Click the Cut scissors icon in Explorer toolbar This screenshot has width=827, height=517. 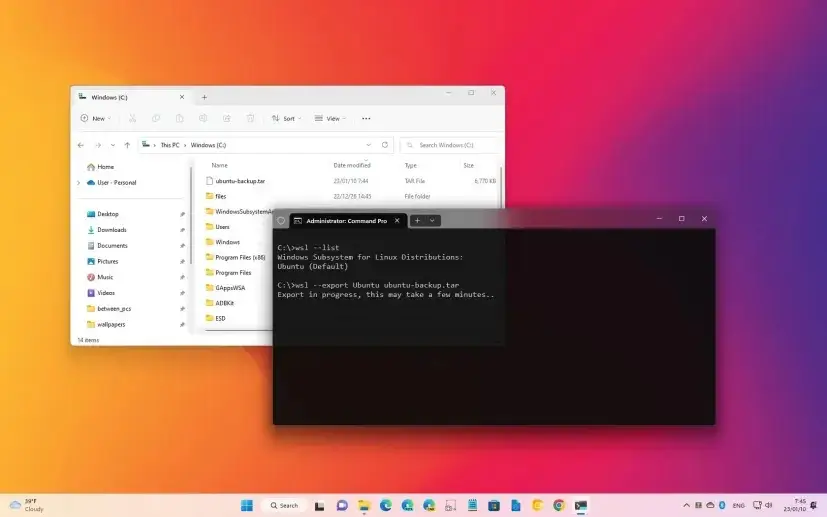[132, 119]
